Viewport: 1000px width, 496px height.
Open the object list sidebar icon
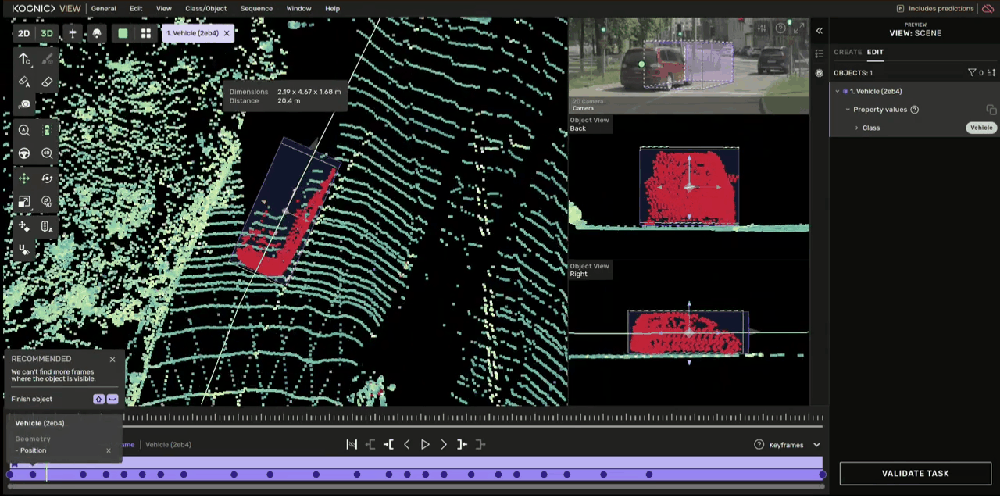coord(820,54)
